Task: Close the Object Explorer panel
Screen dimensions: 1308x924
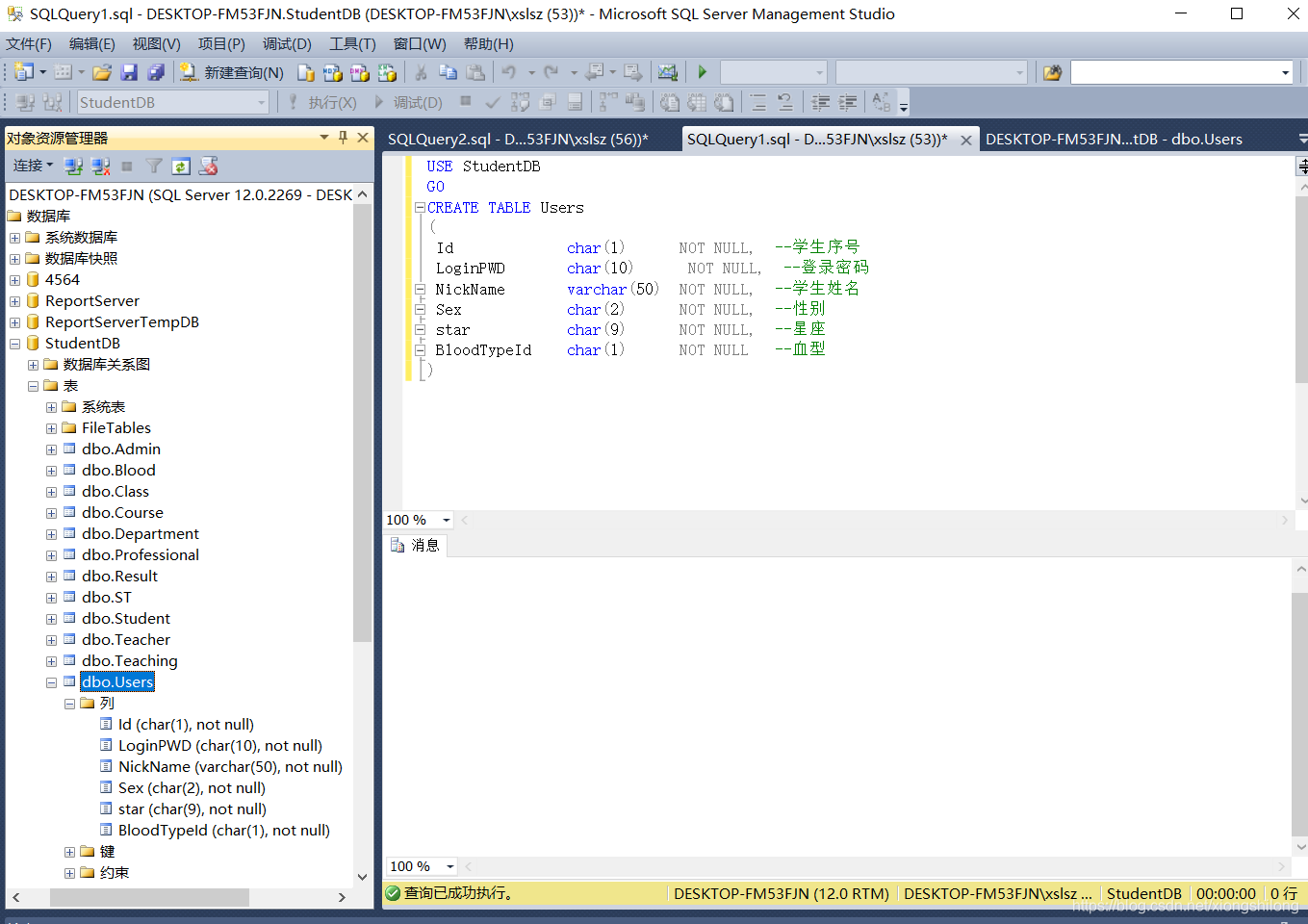Action: (363, 138)
